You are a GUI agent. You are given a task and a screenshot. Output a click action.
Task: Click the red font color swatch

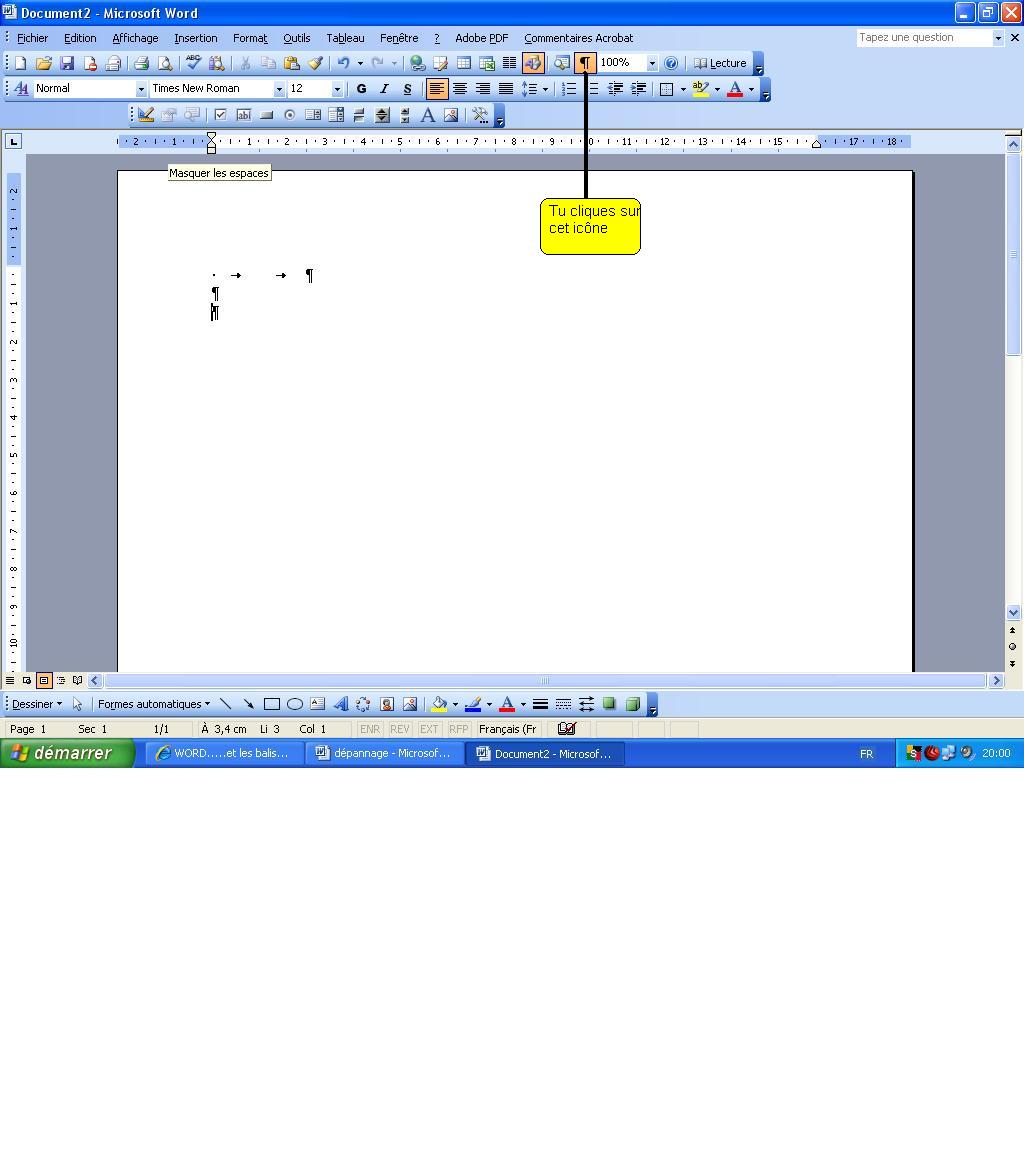[735, 89]
